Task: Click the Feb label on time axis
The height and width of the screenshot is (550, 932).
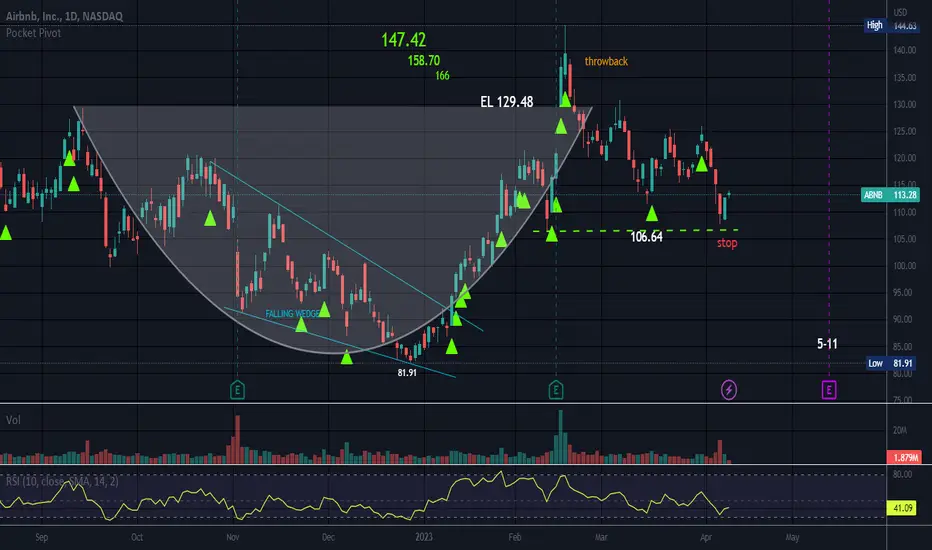Action: pos(515,538)
